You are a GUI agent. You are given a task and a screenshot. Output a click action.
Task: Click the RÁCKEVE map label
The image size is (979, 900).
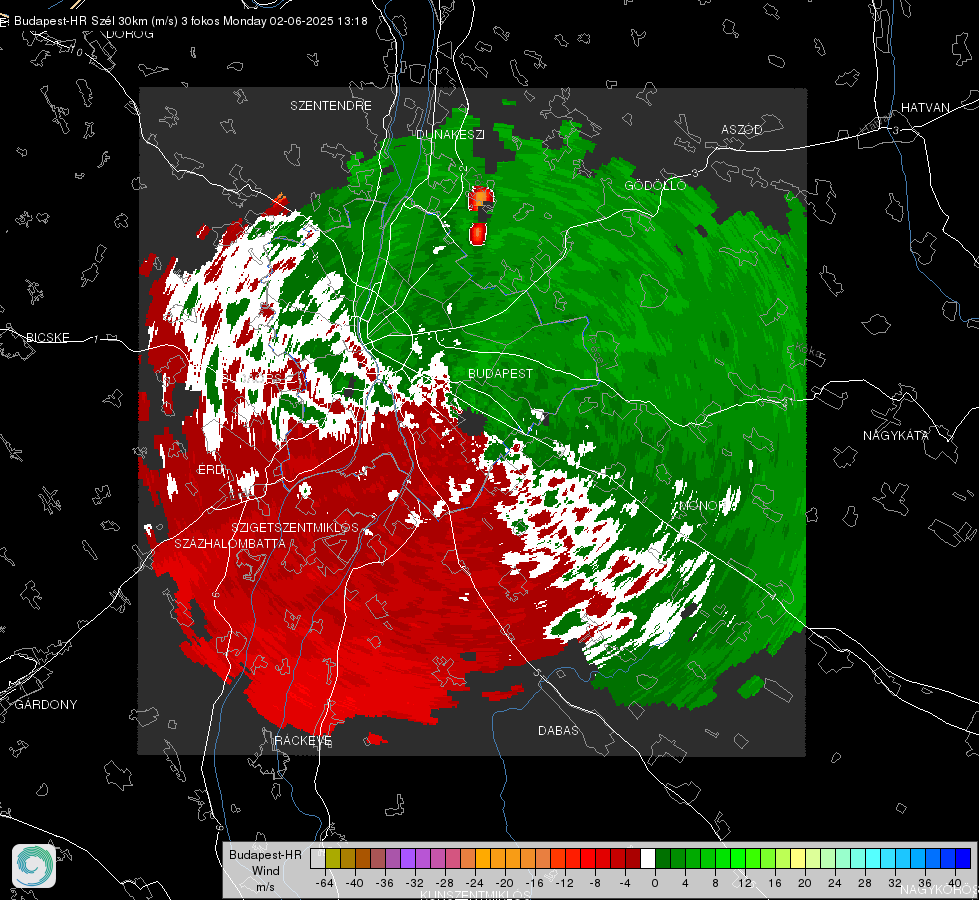click(303, 740)
